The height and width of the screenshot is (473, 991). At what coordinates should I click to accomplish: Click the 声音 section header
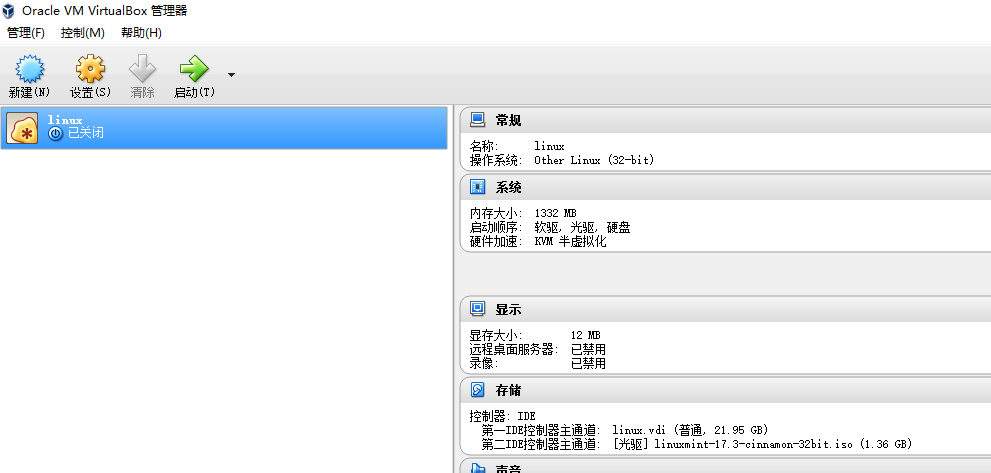click(x=726, y=467)
